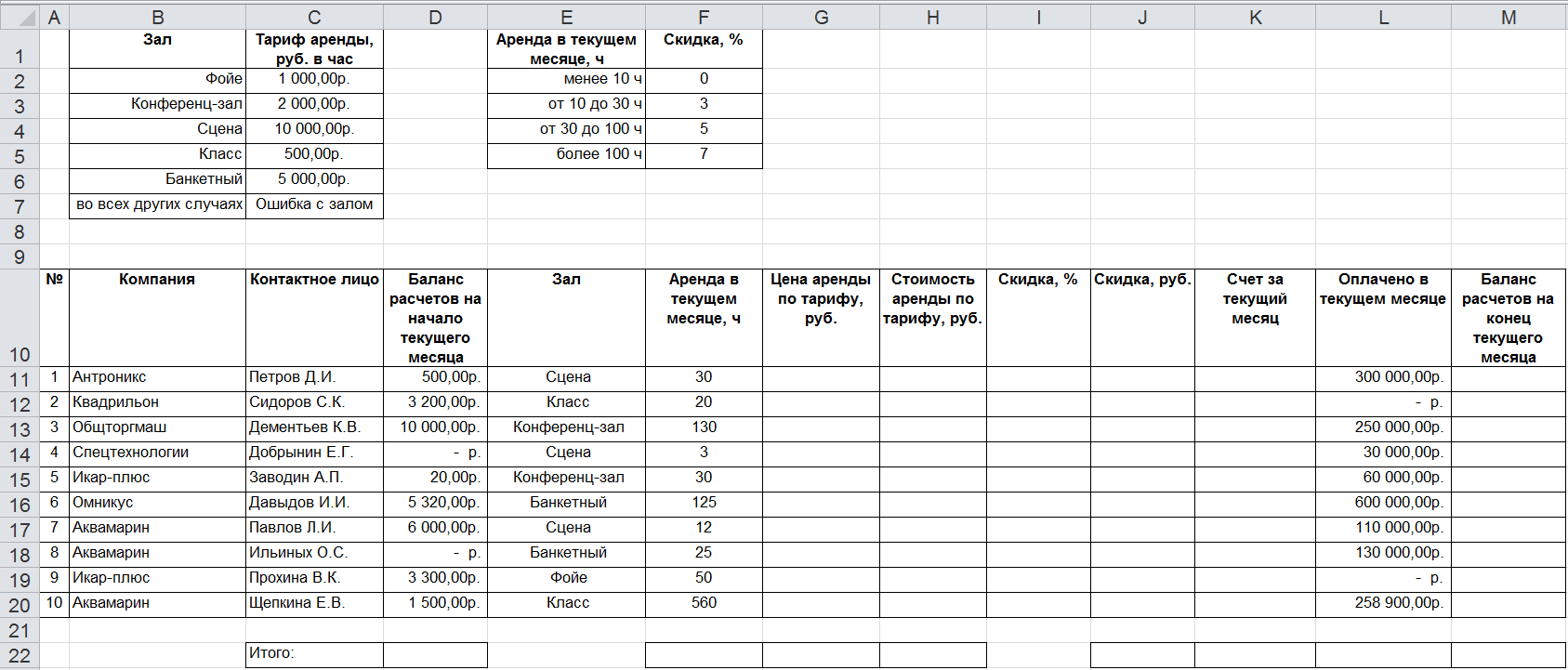Select the company 'Антроникс' cell
Viewport: 1568px width, 670px height.
[157, 378]
